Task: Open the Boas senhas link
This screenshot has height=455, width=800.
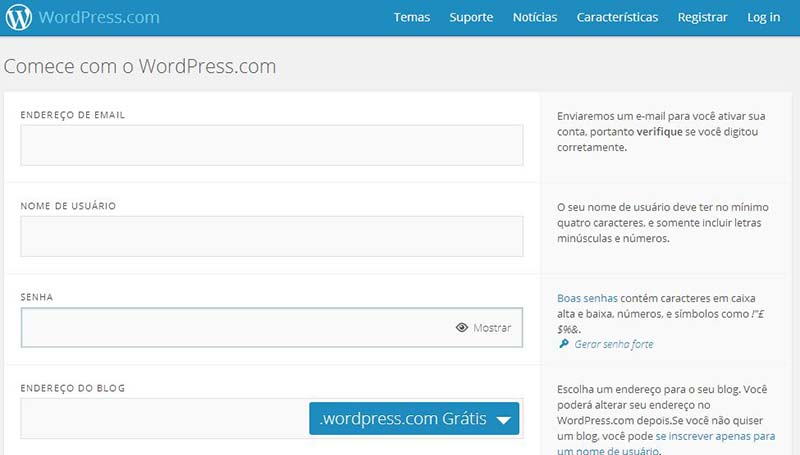Action: 587,298
